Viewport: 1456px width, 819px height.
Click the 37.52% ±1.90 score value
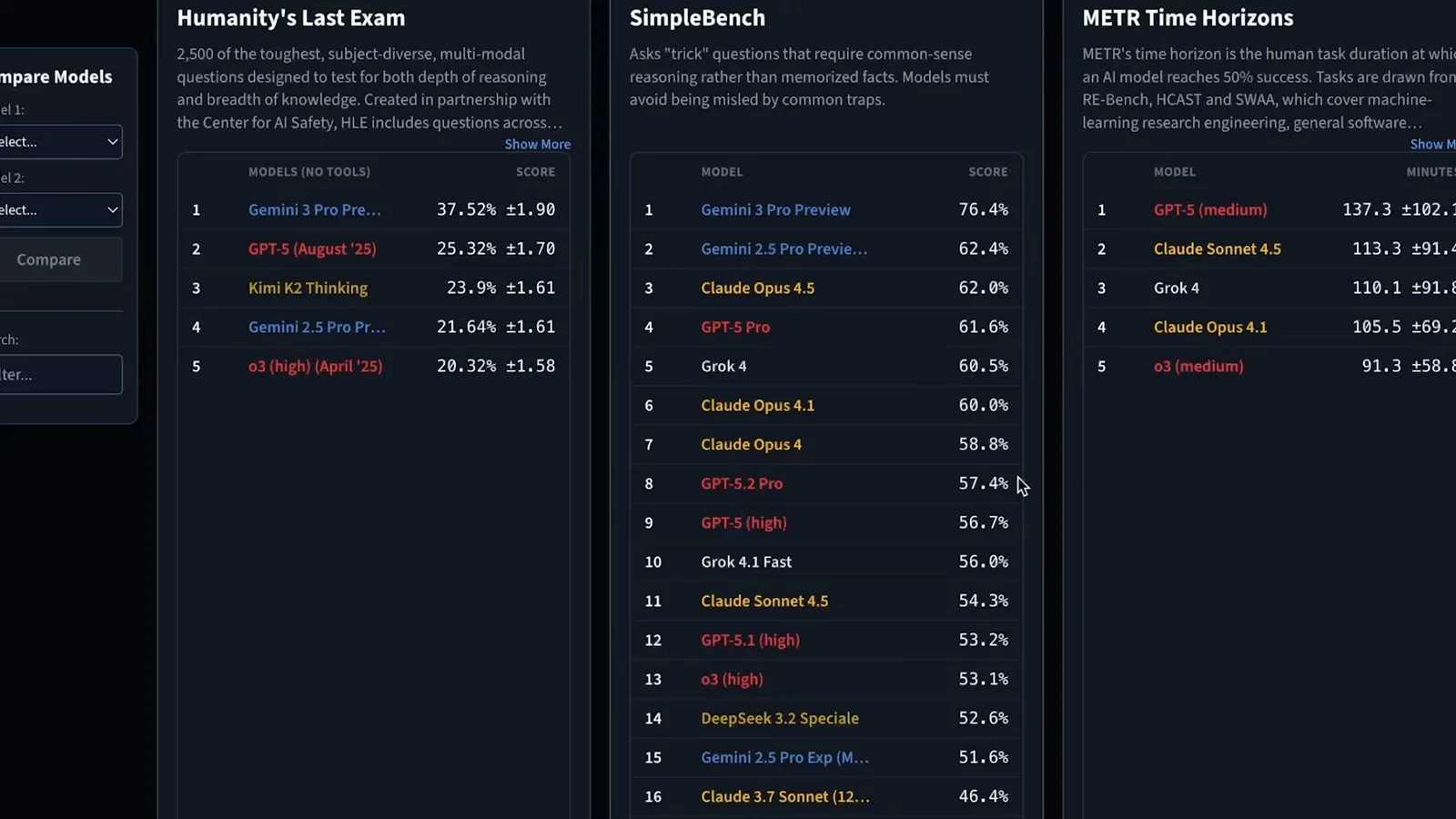click(496, 209)
